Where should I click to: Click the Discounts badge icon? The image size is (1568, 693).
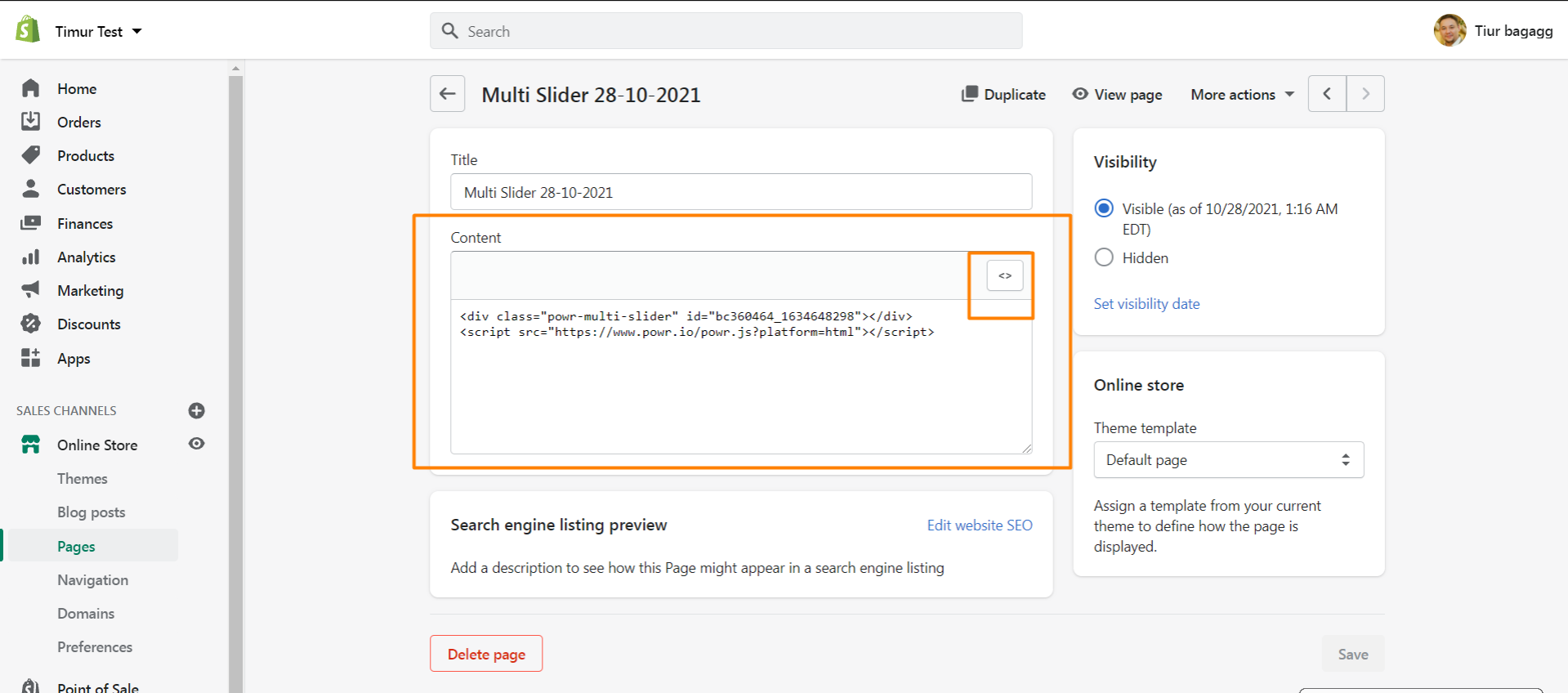tap(31, 324)
